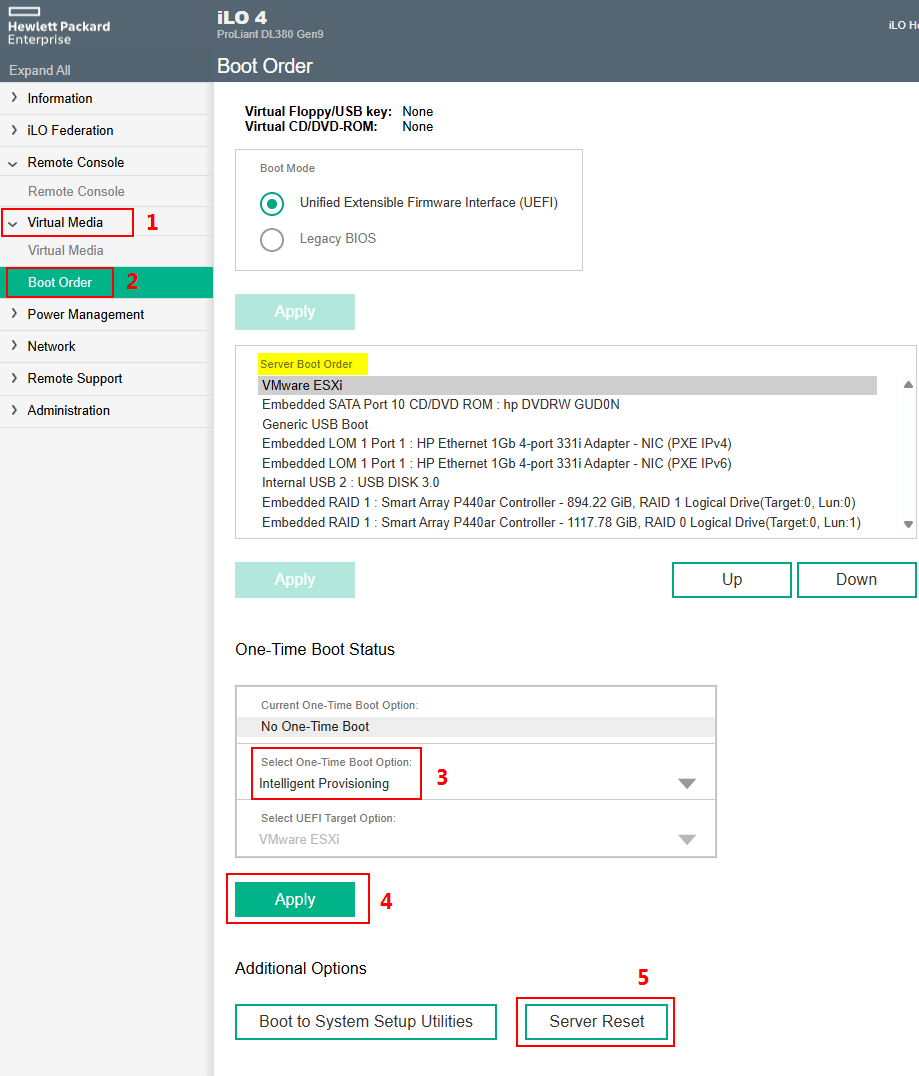Expand the Power Management chevron
The image size is (919, 1076).
(x=14, y=314)
